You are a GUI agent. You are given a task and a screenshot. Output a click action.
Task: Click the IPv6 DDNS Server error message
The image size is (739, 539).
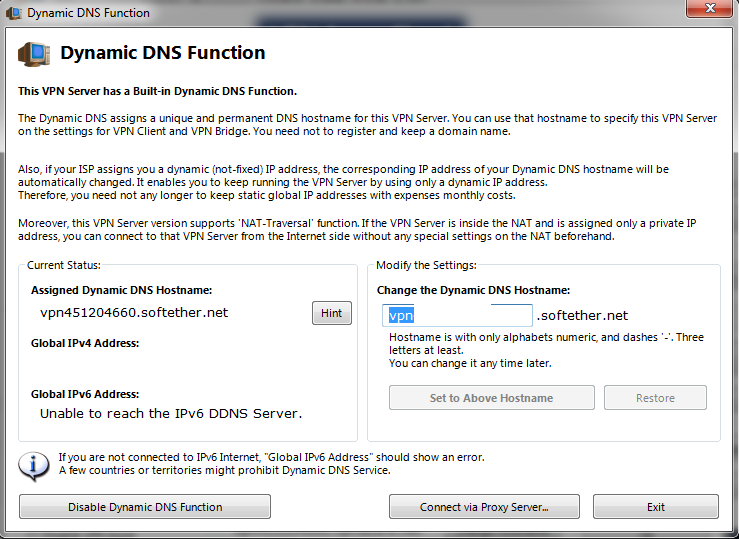pos(171,414)
